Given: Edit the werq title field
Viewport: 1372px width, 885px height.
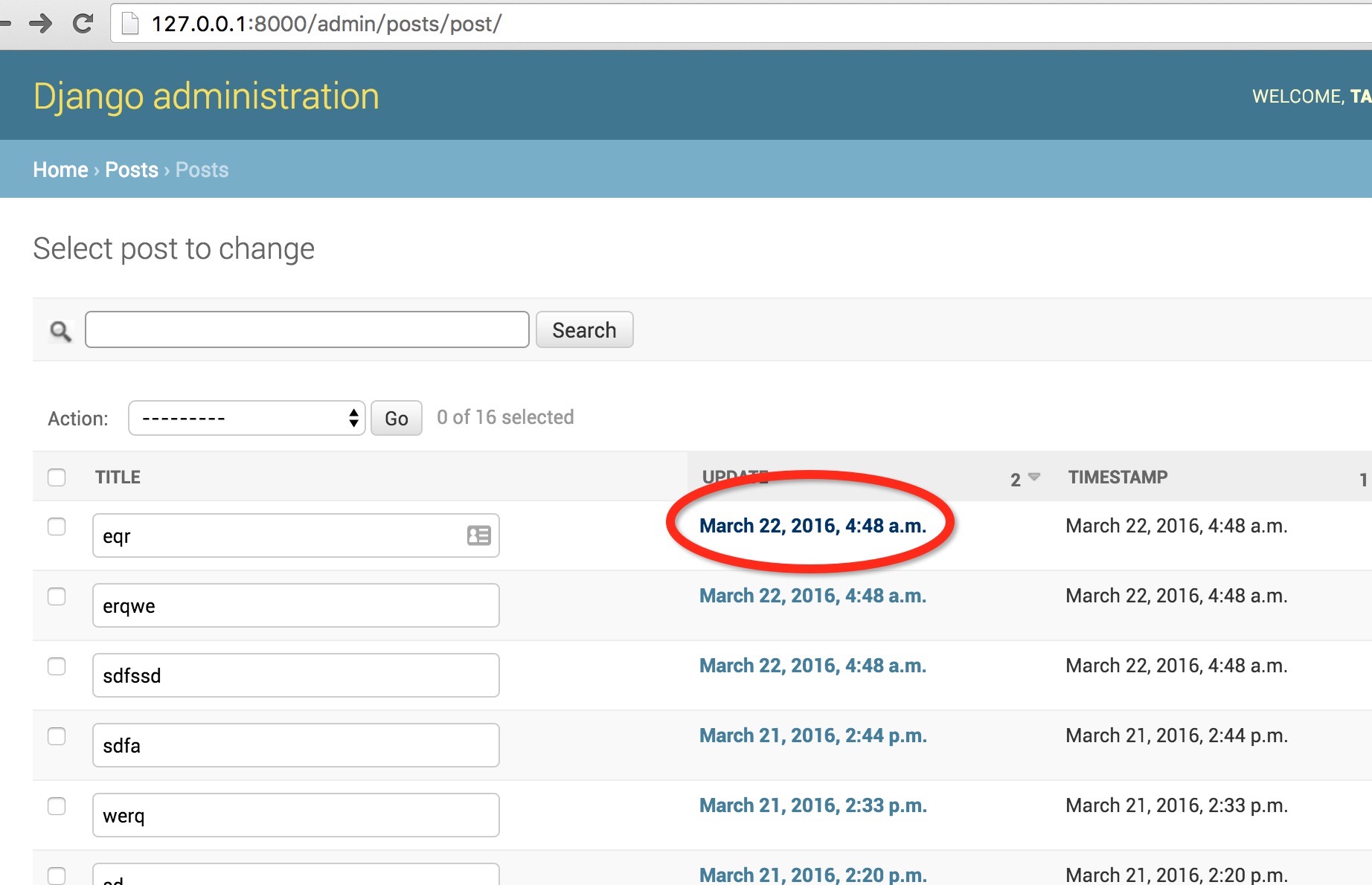Looking at the screenshot, I should tap(296, 815).
